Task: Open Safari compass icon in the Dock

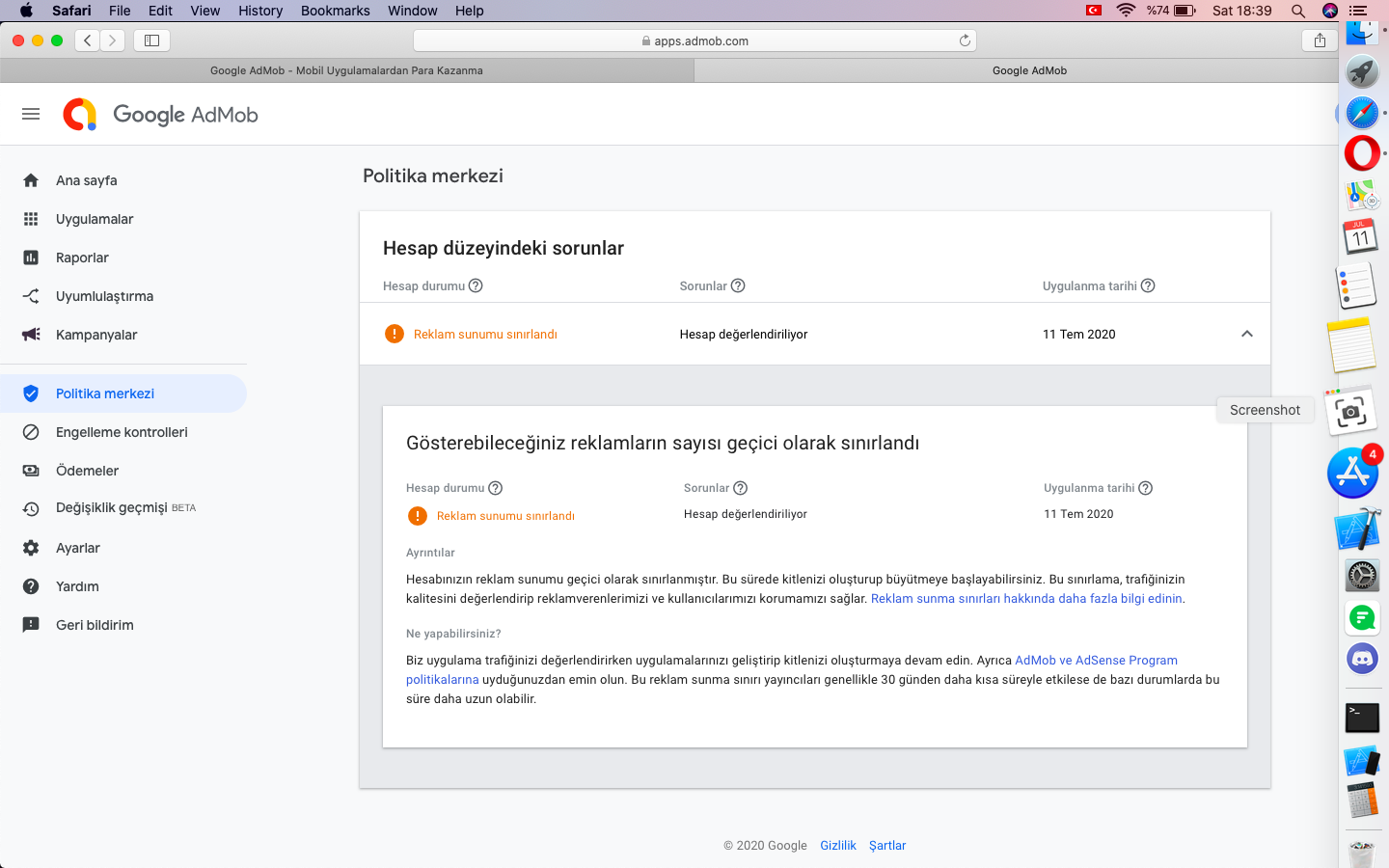Action: (1362, 114)
